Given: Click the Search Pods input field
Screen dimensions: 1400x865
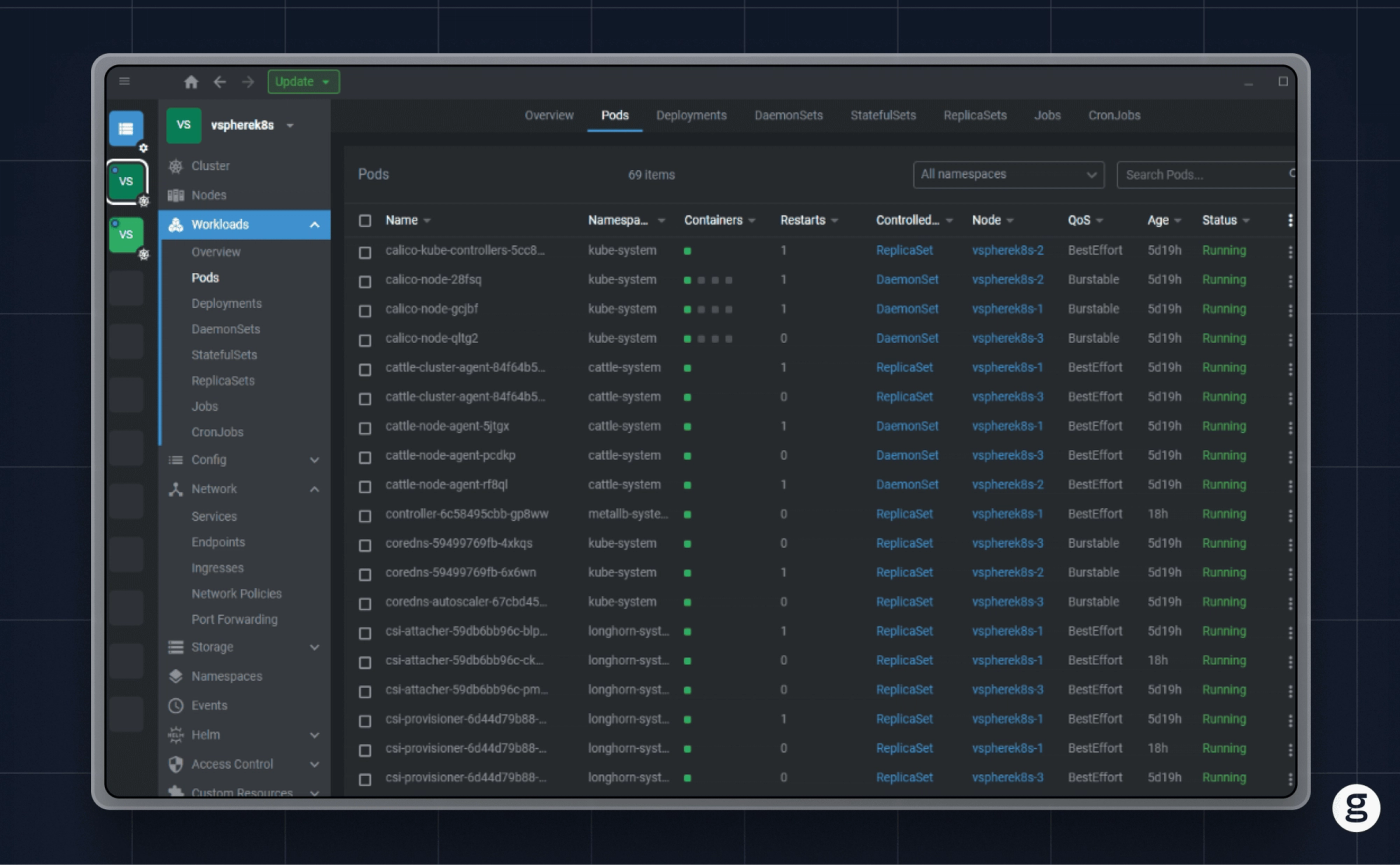Looking at the screenshot, I should pos(1206,175).
